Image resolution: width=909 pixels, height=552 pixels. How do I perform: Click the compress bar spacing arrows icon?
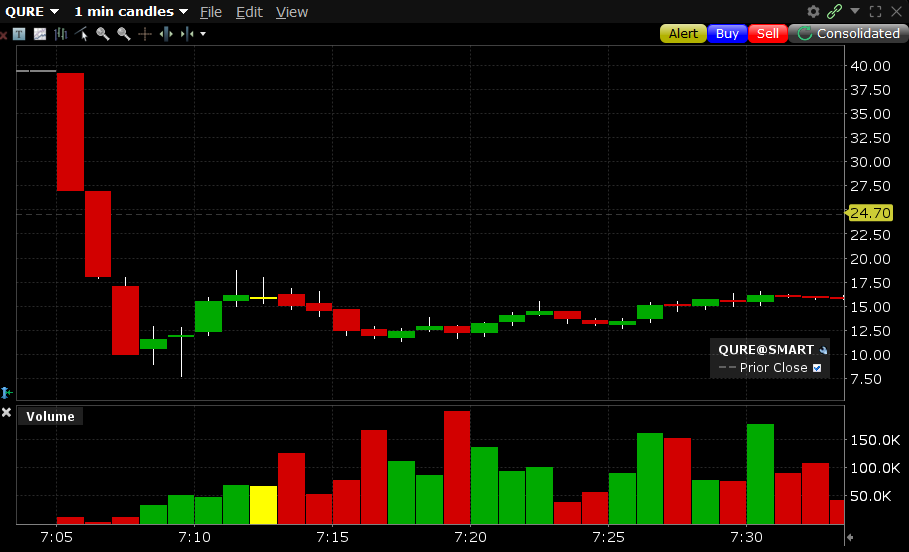pos(187,34)
